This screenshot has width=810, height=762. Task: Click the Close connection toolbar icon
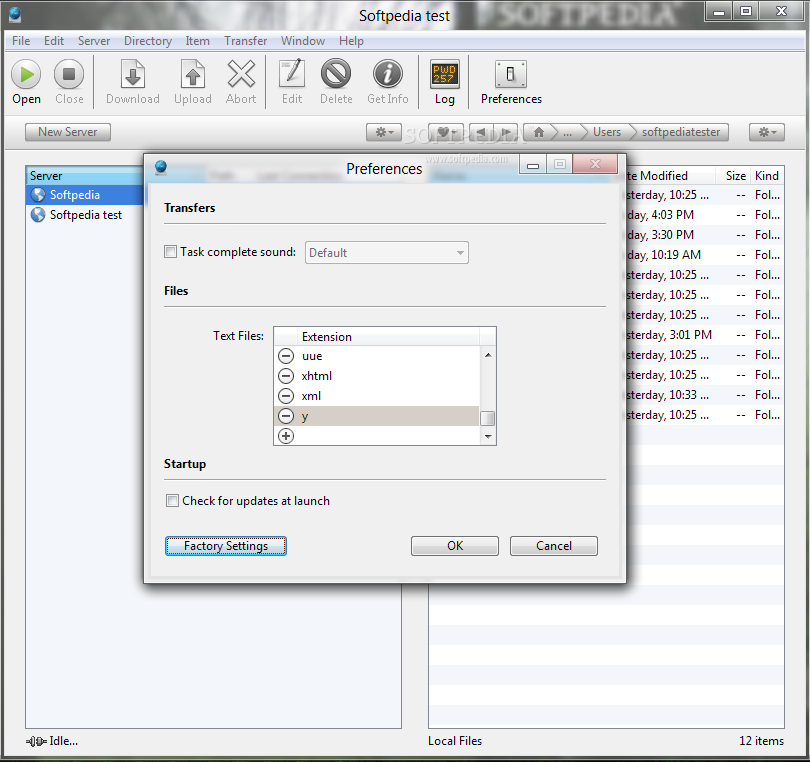(69, 74)
